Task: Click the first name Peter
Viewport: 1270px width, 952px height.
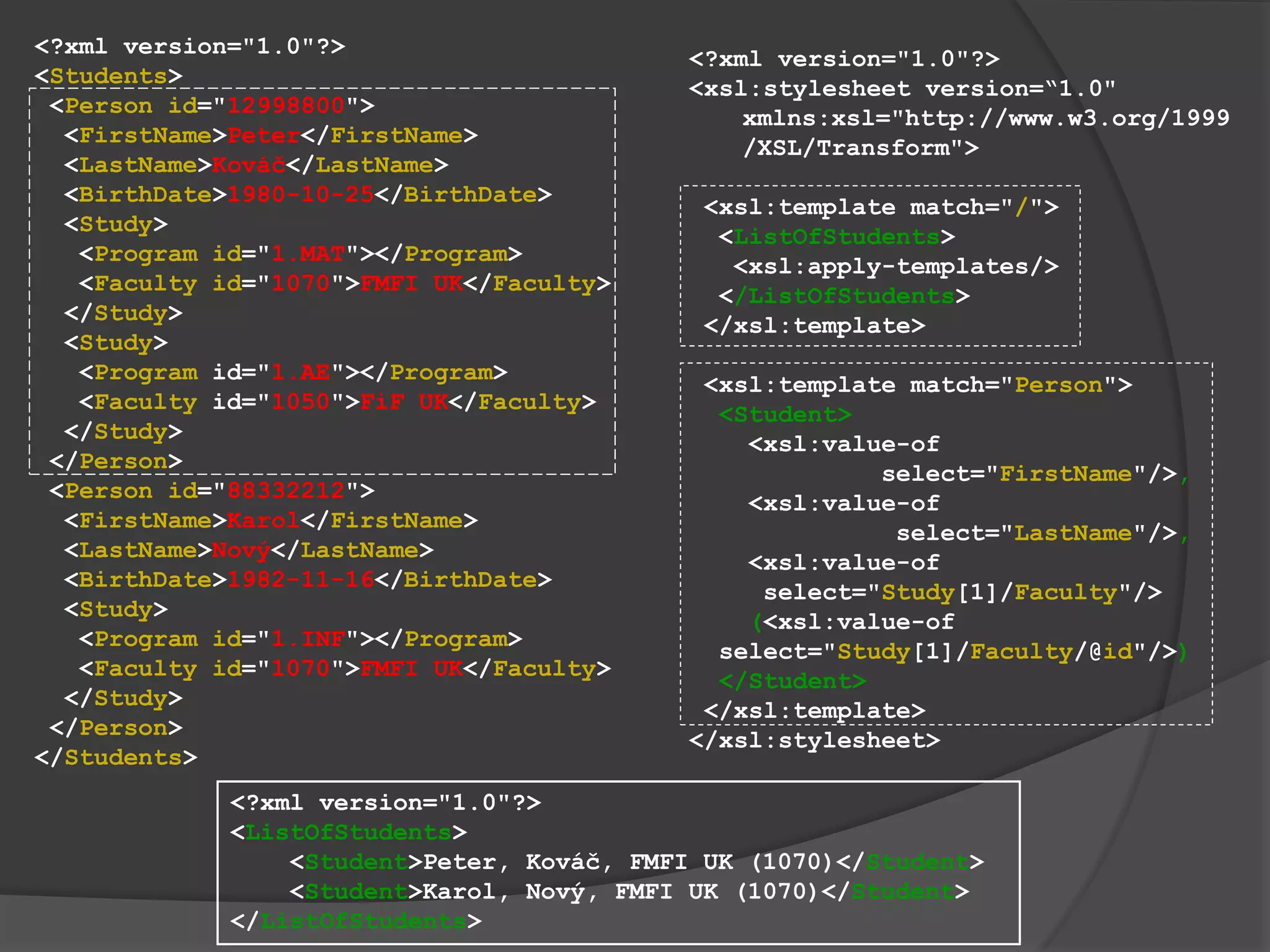Action: pyautogui.click(x=264, y=136)
